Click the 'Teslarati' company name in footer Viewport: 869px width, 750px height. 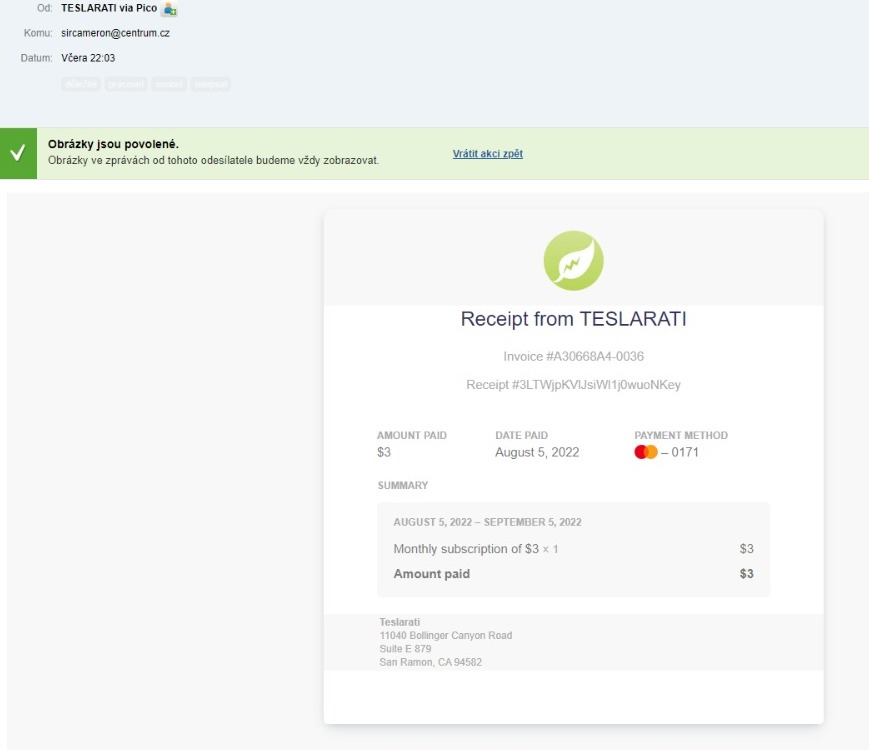coord(400,622)
